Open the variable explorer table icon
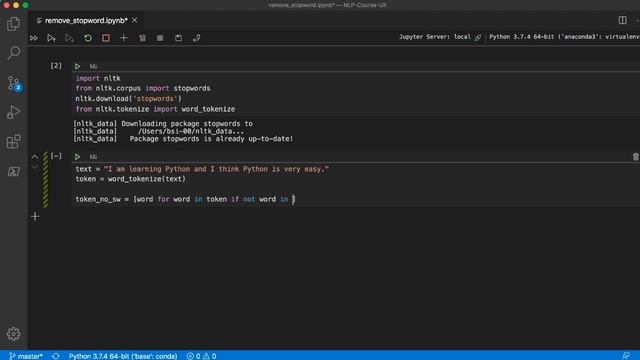The width and height of the screenshot is (640, 360). coord(160,38)
